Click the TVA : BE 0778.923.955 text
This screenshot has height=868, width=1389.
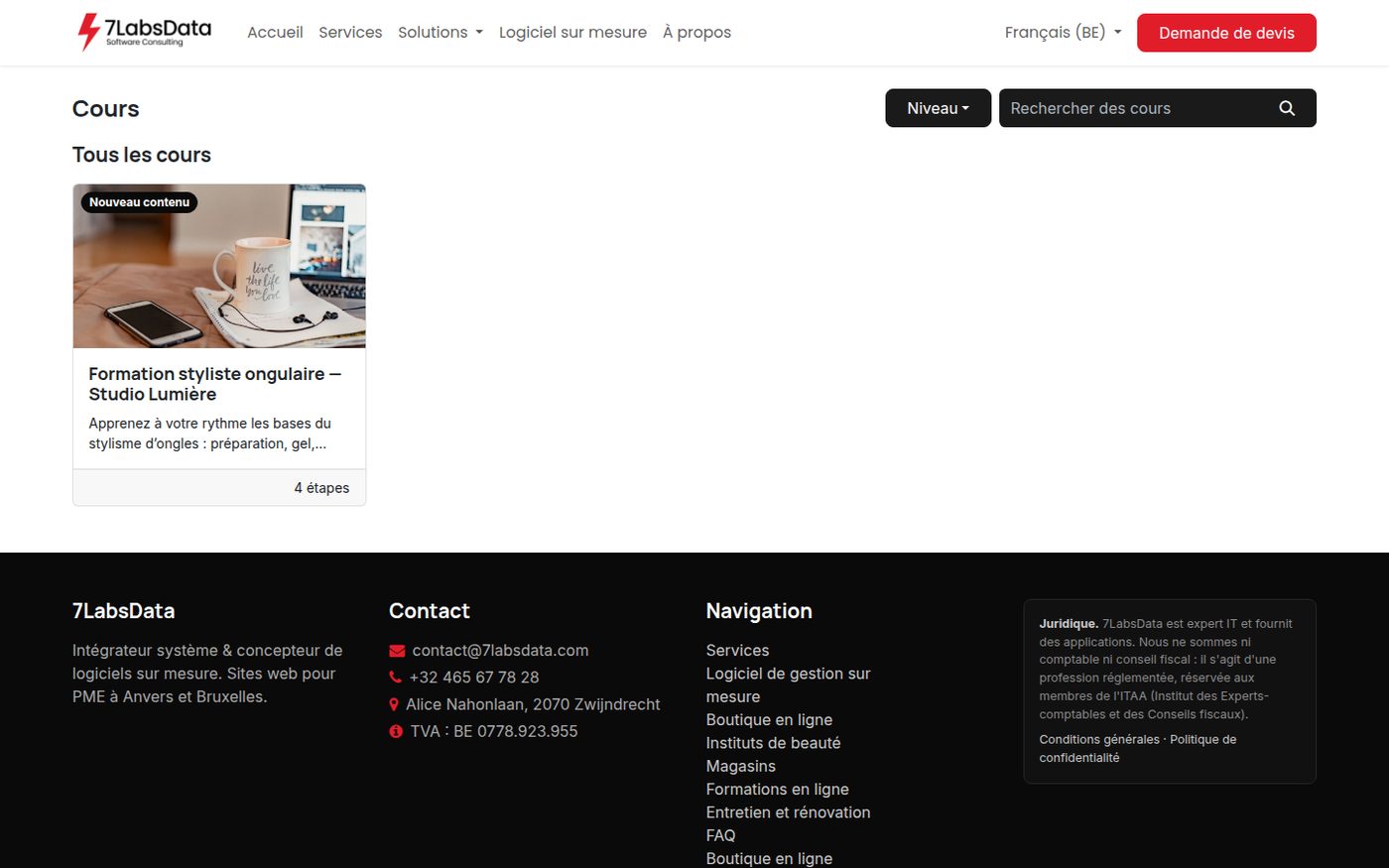pos(494,731)
